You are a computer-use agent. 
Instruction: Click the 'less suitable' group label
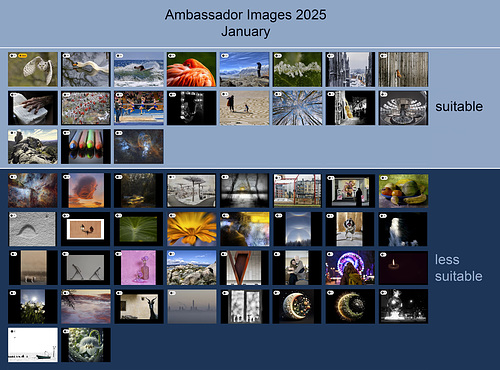pyautogui.click(x=459, y=268)
